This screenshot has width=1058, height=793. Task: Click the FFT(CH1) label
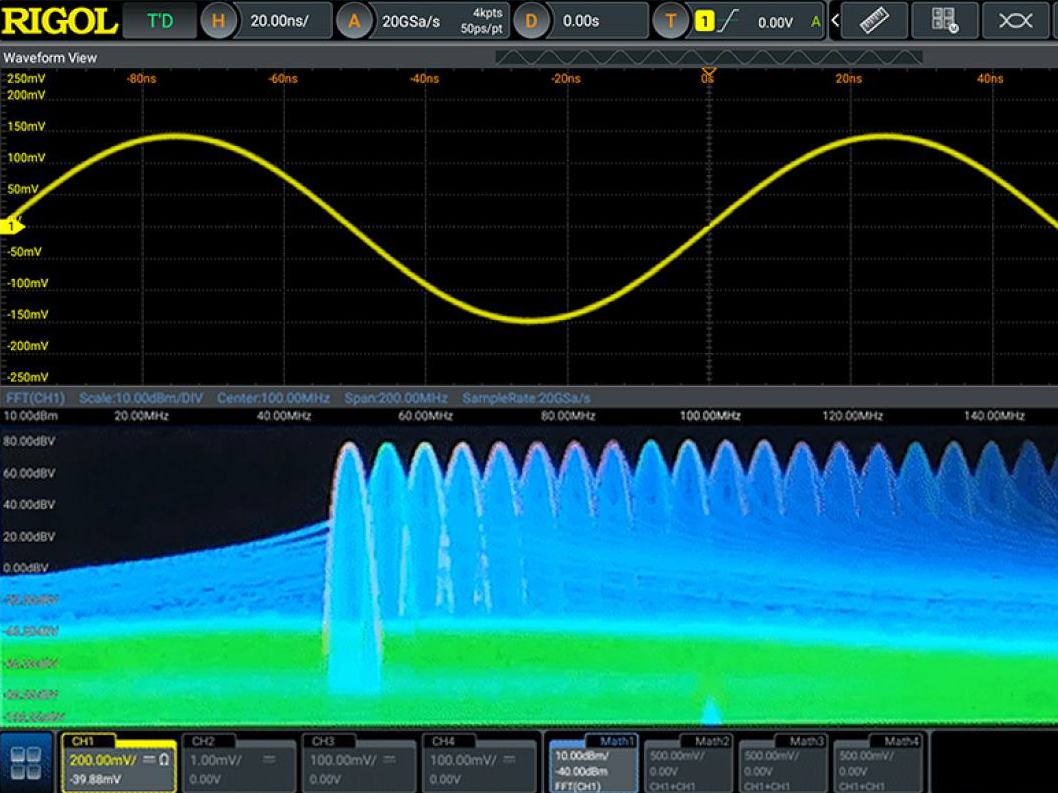click(35, 398)
